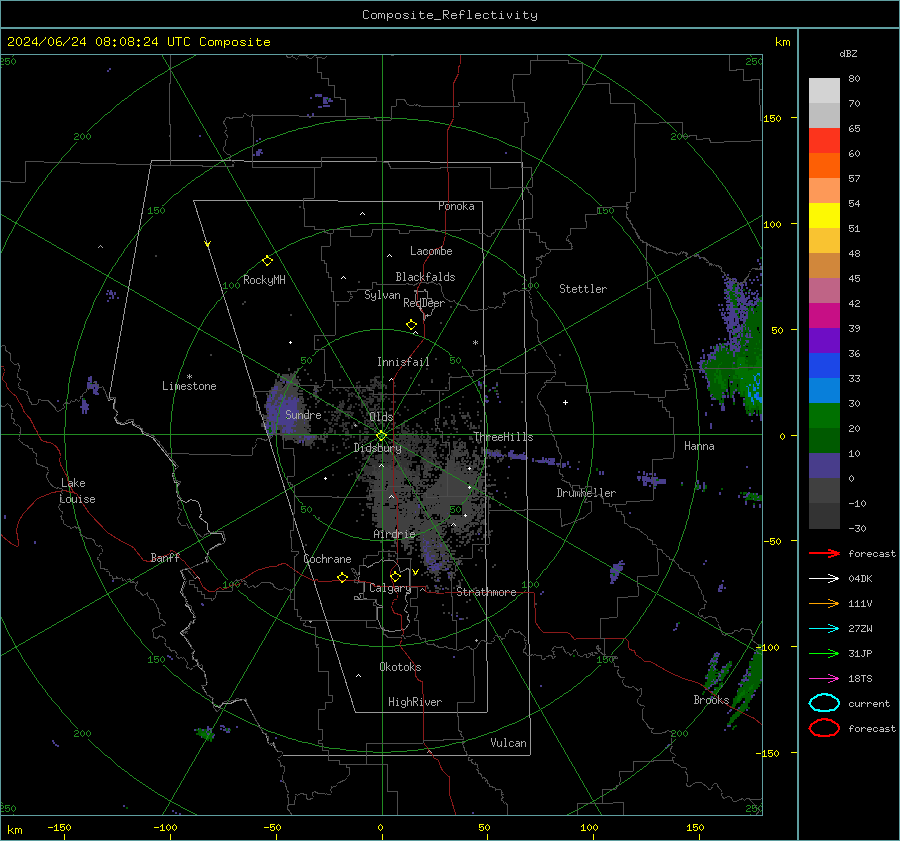Screen dimensions: 900x841
Task: Click the green 31JP arrow icon
Action: click(824, 653)
